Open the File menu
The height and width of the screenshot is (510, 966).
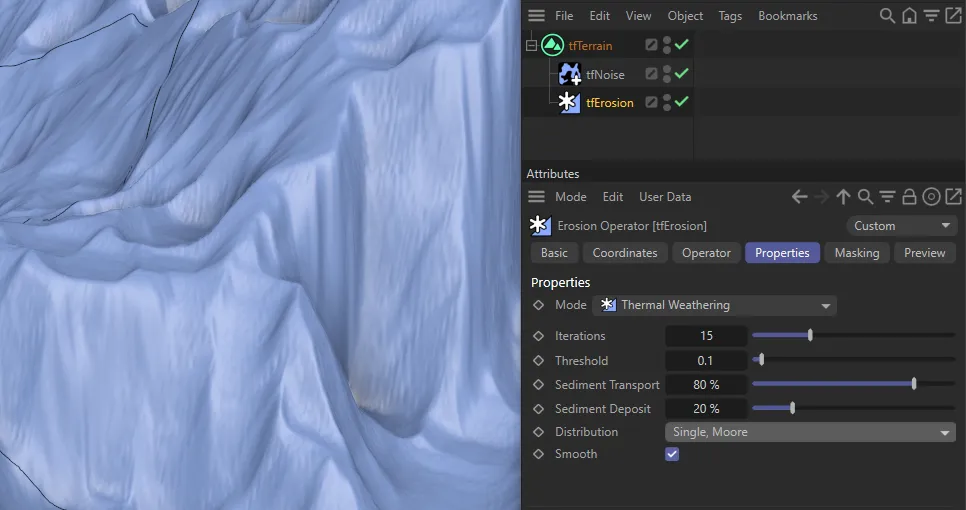click(x=564, y=15)
